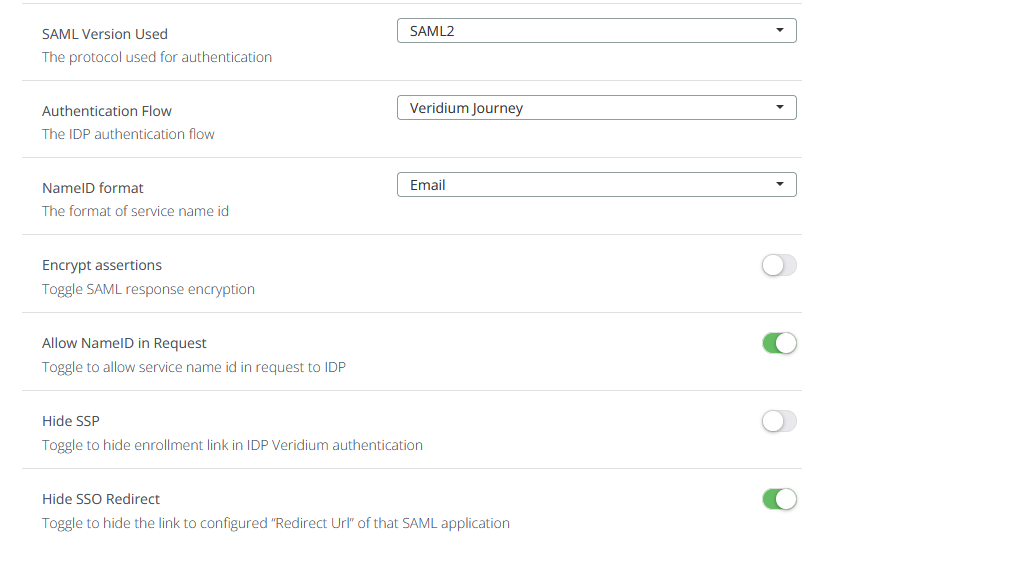The image size is (1022, 565).
Task: Click 'The IDP authentication flow' description text
Action: (x=128, y=134)
